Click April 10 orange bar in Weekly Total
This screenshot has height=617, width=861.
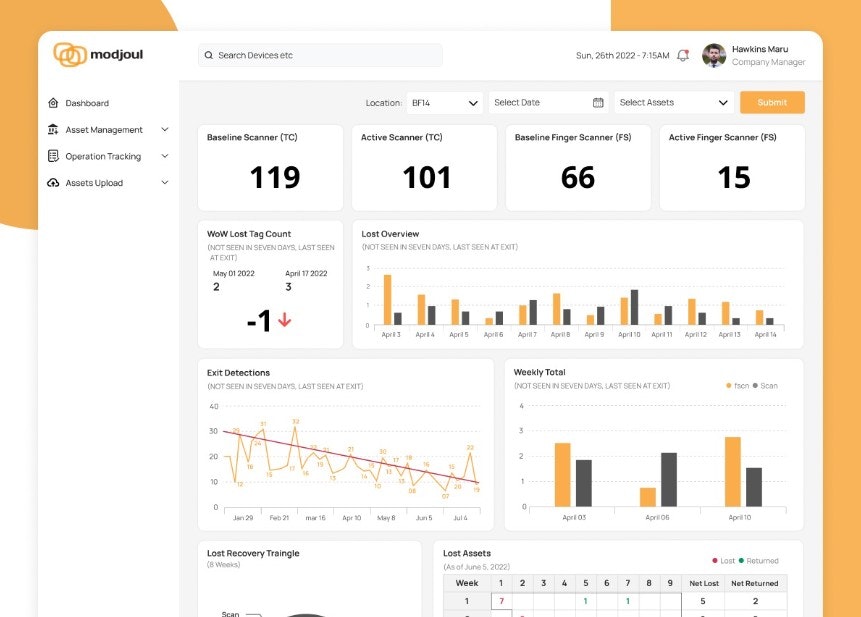pos(733,472)
